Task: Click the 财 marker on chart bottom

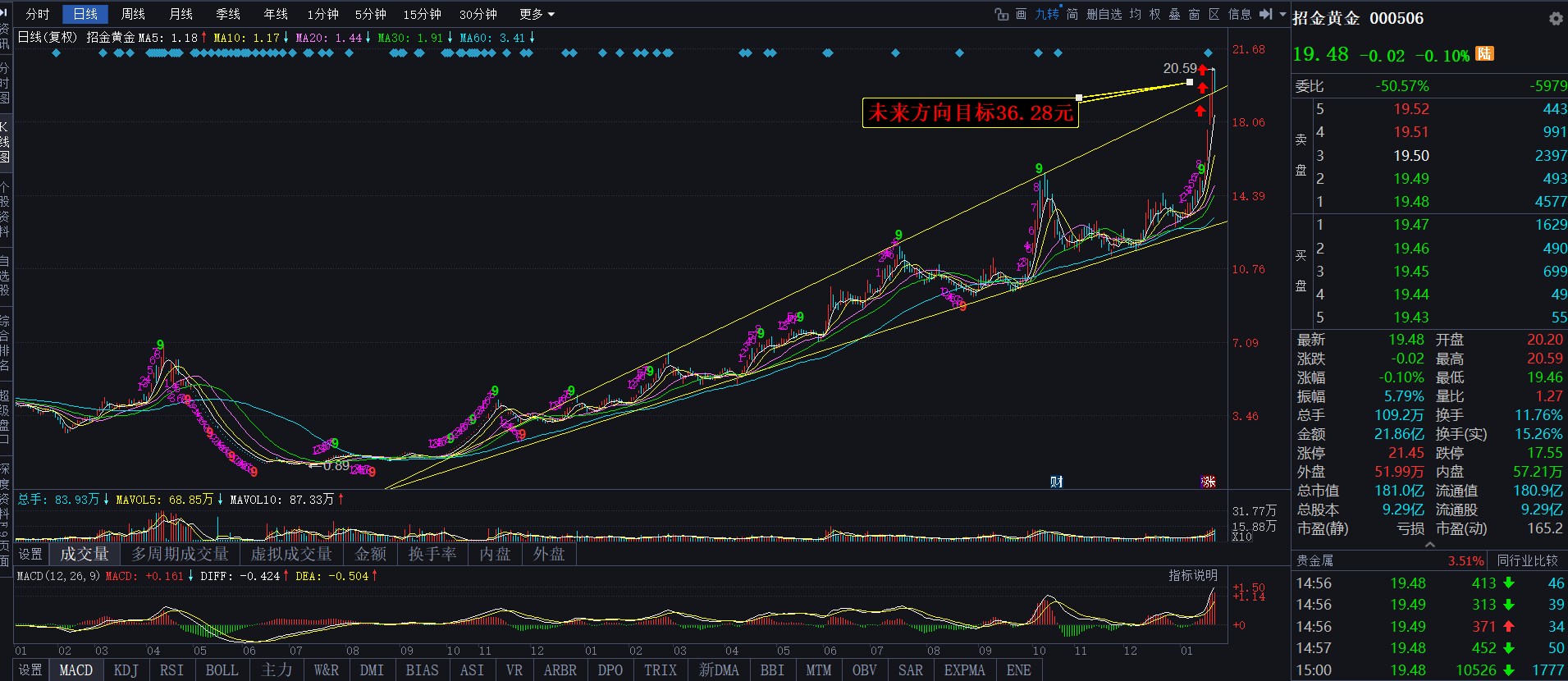Action: [1057, 482]
